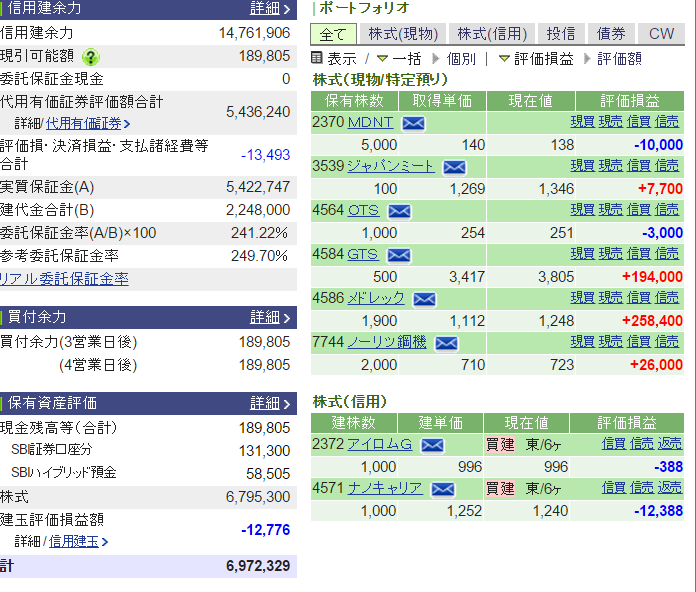Open the ジャパンミート stock link
The width and height of the screenshot is (696, 592).
[391, 166]
